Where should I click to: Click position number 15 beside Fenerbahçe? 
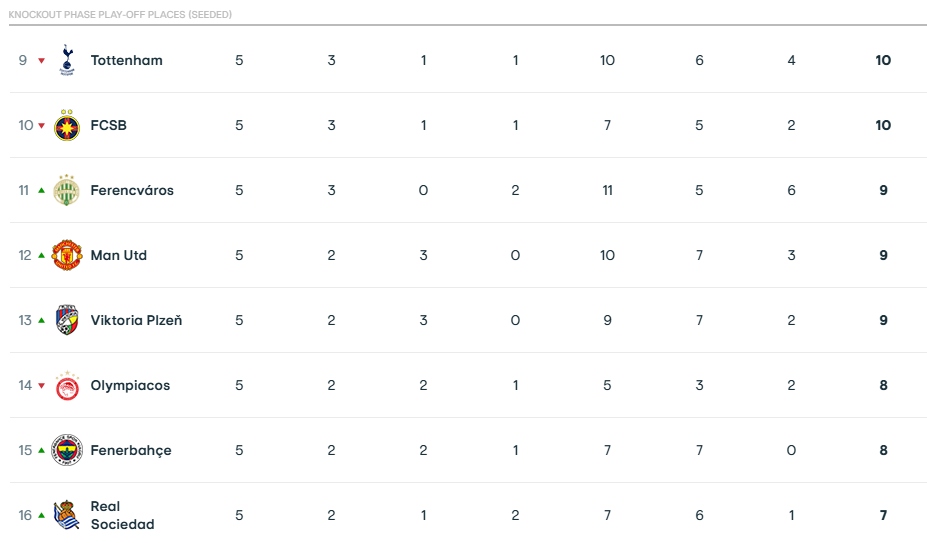click(25, 451)
